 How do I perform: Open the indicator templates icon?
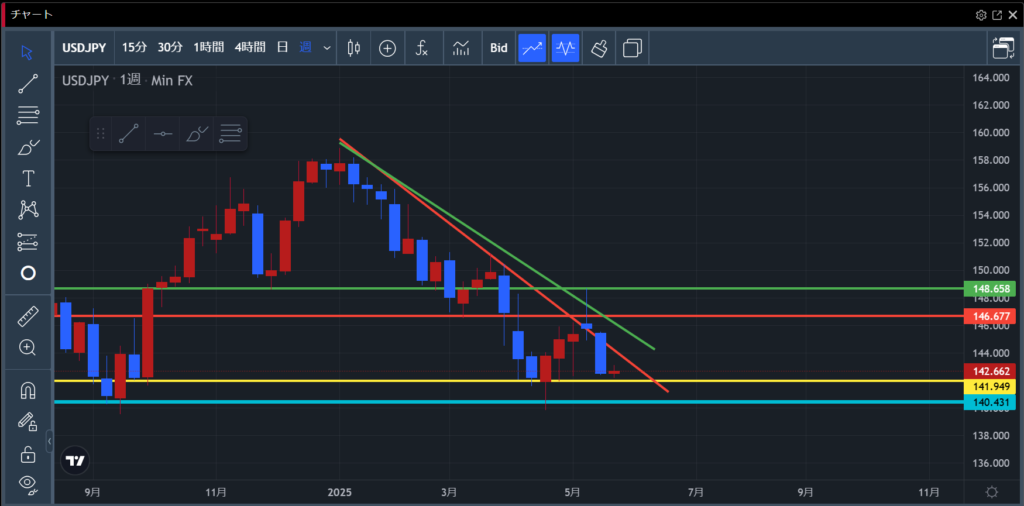tap(461, 48)
